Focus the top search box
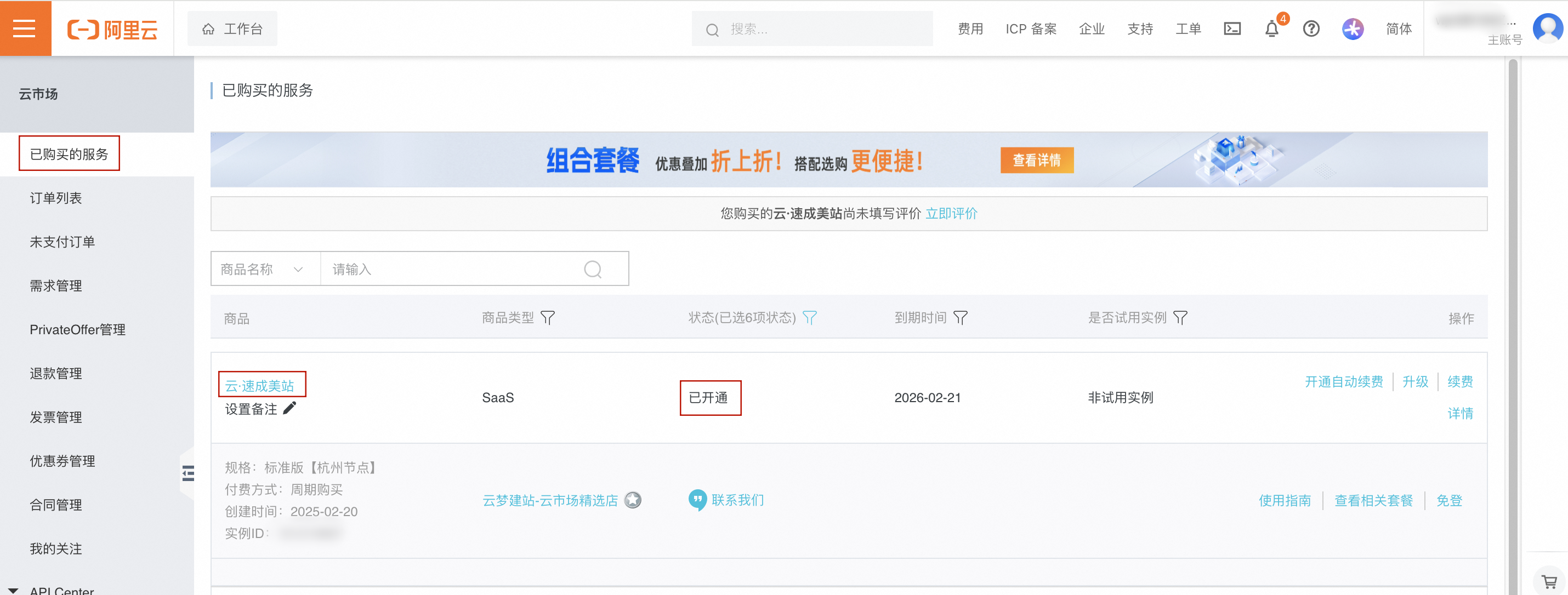This screenshot has height=595, width=1568. 812,28
